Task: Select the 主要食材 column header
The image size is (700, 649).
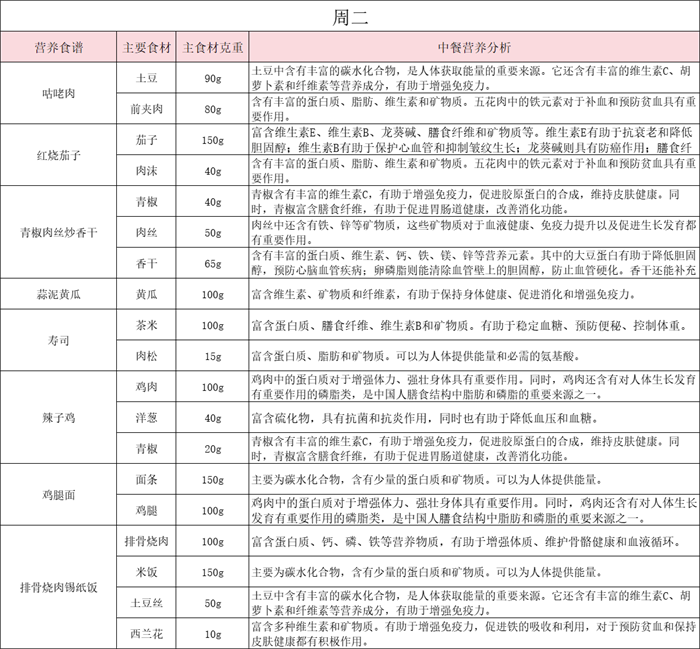Action: [147, 47]
